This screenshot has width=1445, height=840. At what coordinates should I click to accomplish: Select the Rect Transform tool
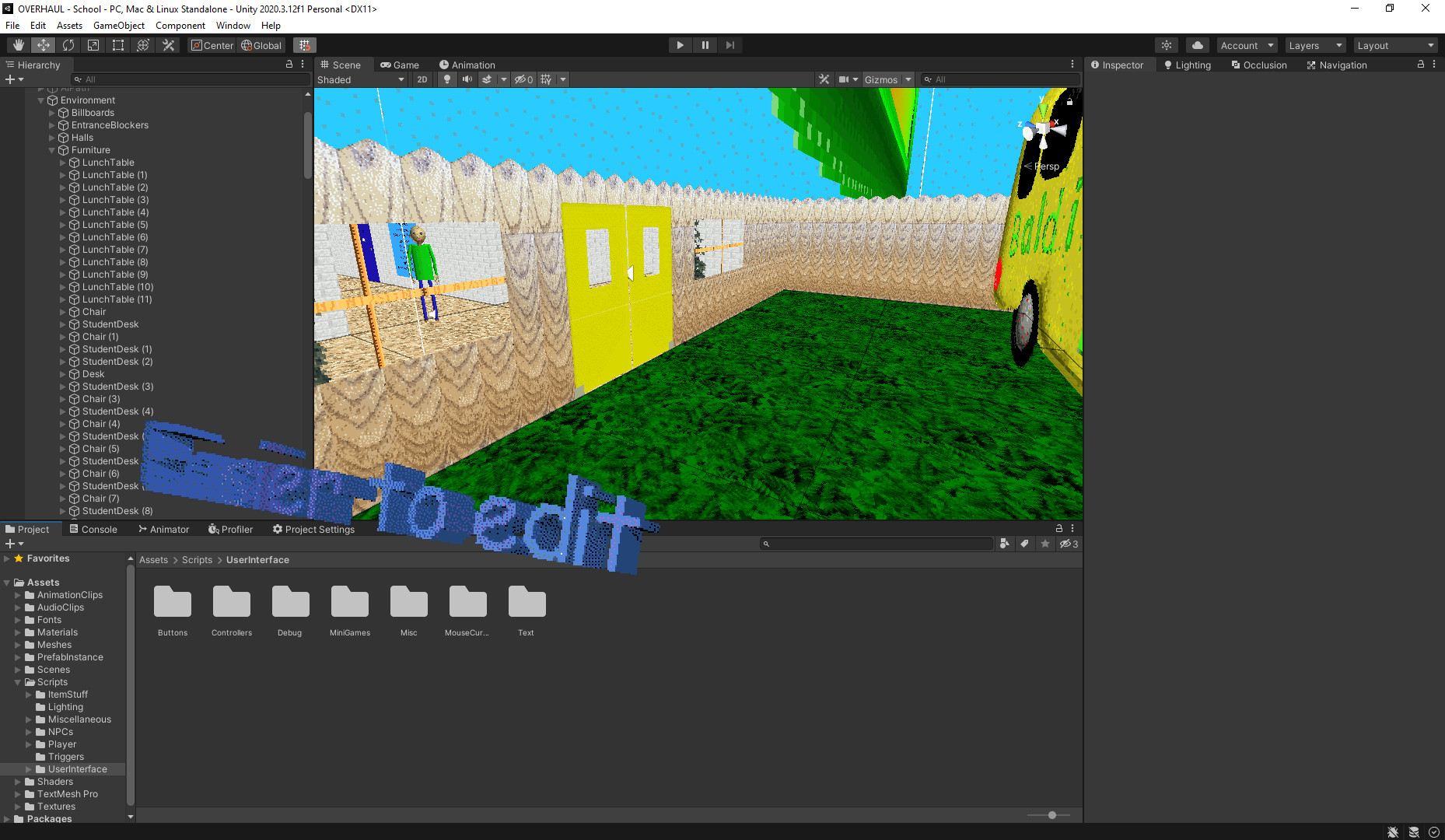pyautogui.click(x=118, y=45)
